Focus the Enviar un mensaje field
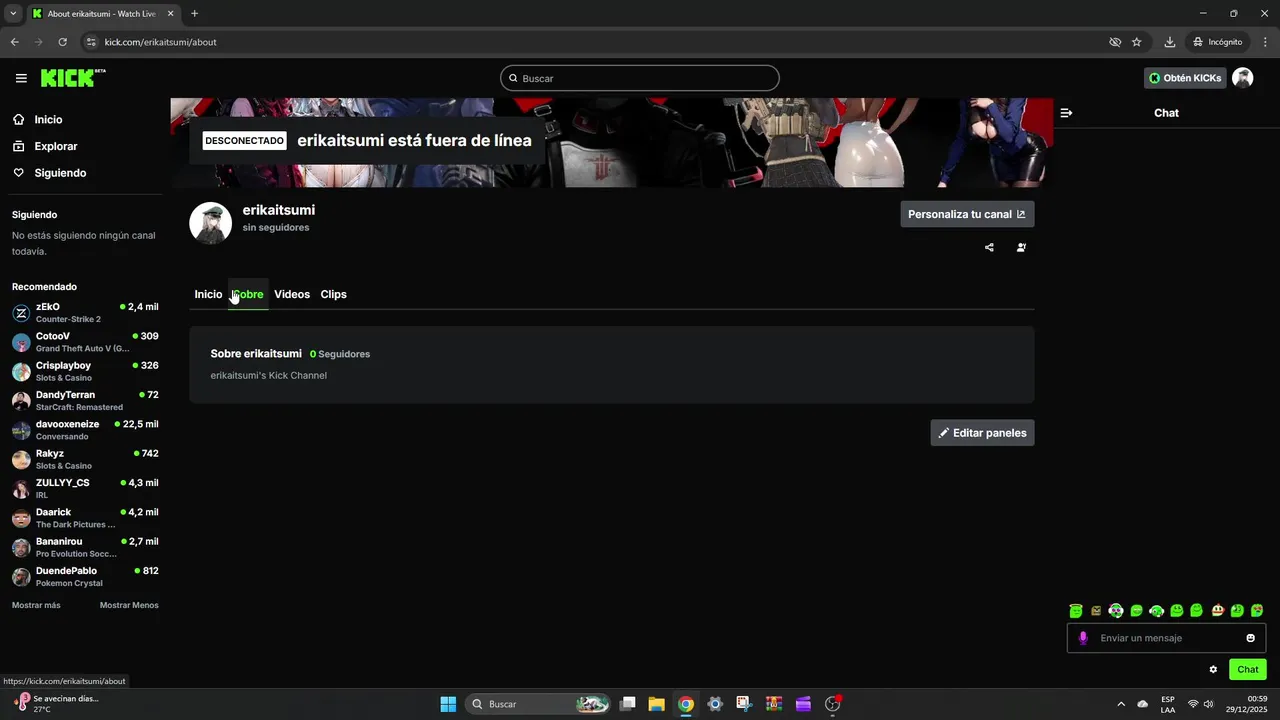1280x720 pixels. click(x=1166, y=638)
